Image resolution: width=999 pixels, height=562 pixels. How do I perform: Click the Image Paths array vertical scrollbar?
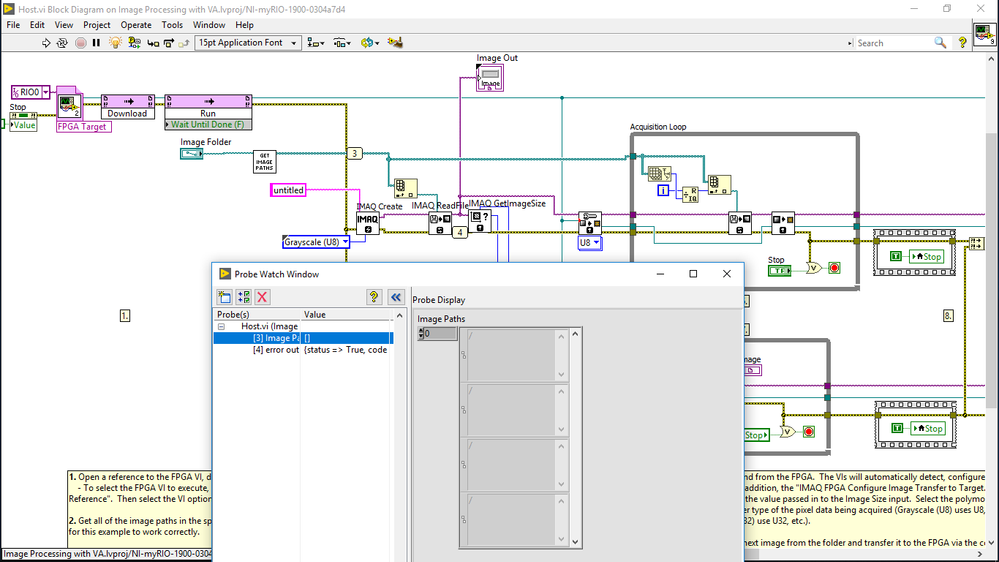(575, 438)
